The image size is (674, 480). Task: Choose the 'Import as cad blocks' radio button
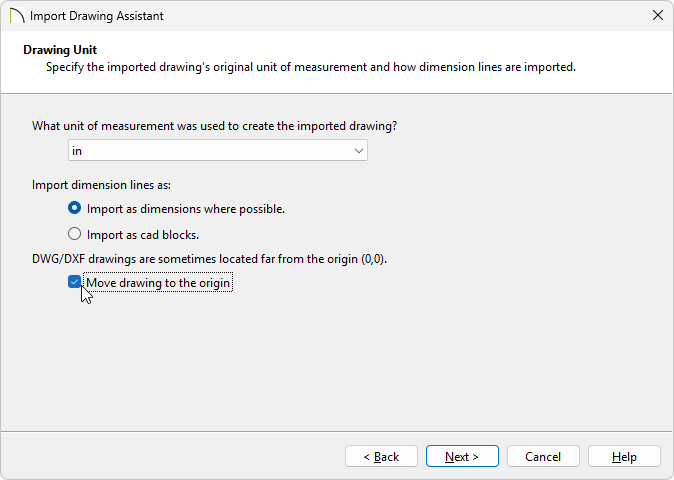74,235
